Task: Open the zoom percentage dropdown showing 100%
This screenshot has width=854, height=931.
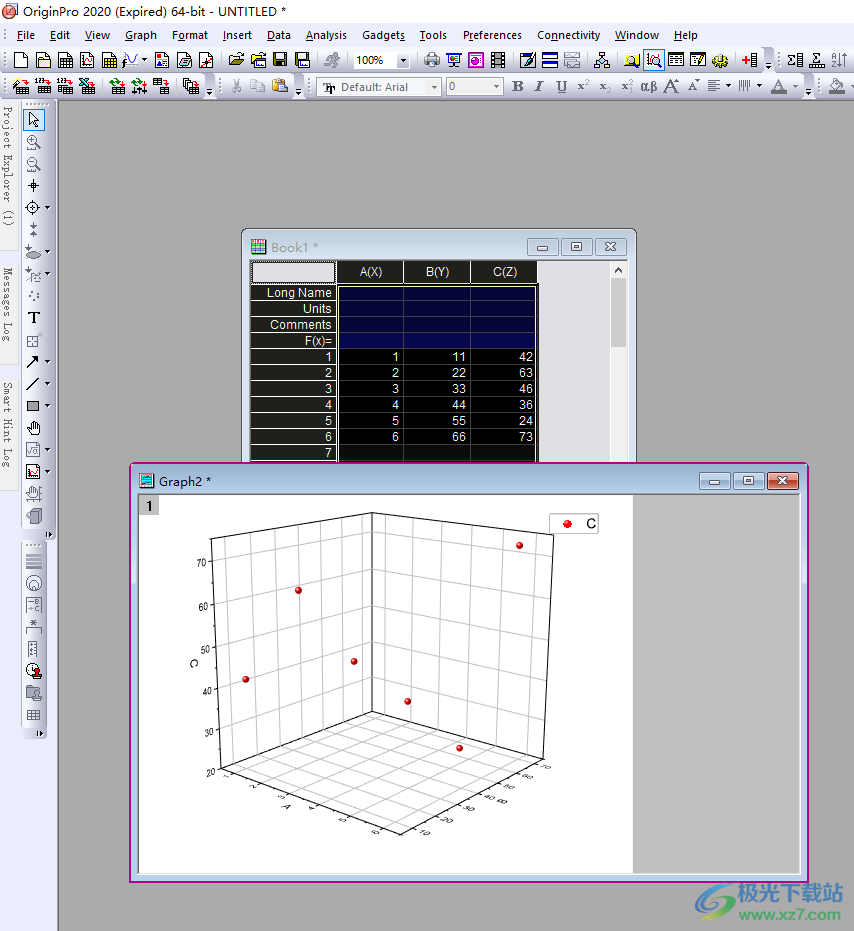Action: (403, 61)
